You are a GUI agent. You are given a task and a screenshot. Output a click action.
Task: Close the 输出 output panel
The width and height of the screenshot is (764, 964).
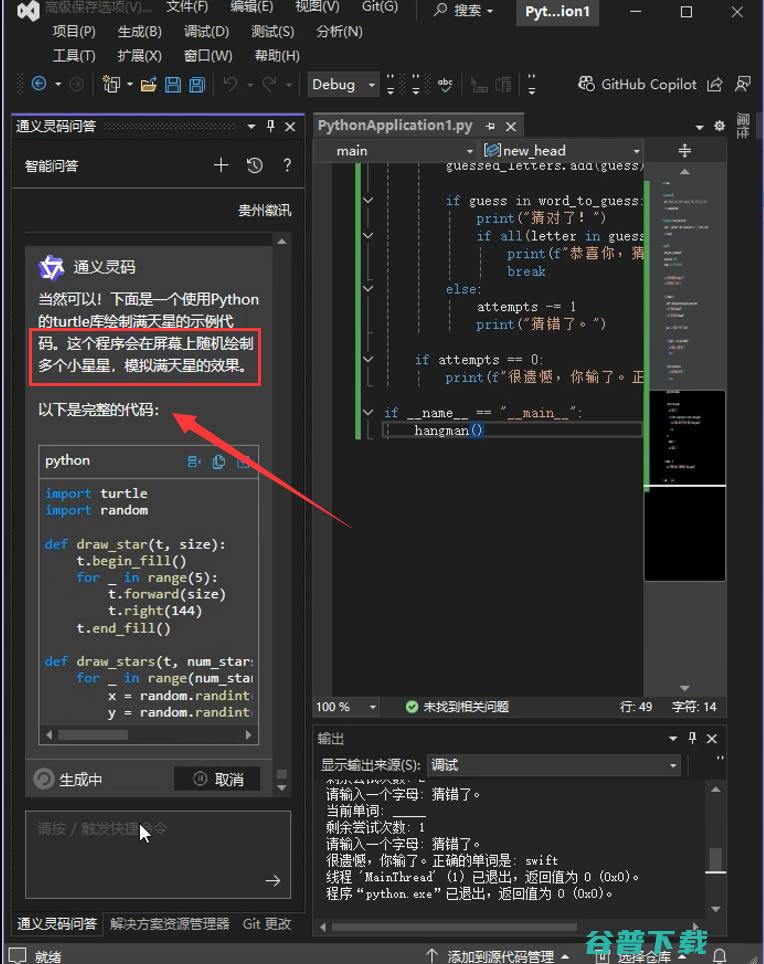[712, 738]
